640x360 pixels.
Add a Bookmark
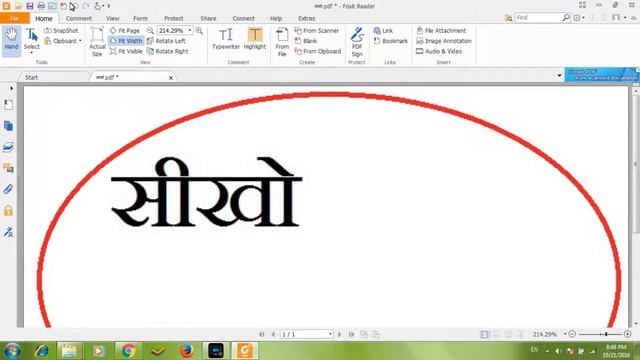(391, 41)
